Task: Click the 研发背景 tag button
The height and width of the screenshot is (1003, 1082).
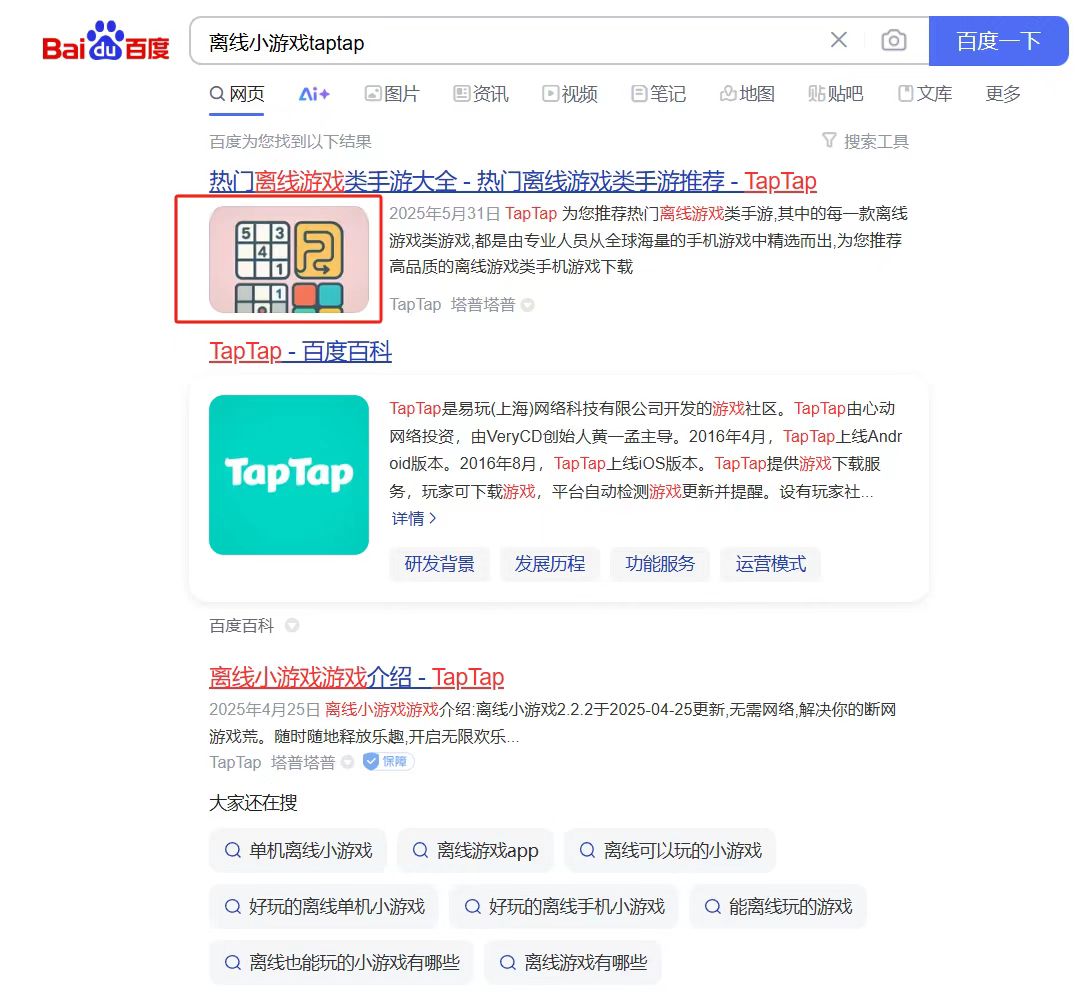Action: pos(440,564)
